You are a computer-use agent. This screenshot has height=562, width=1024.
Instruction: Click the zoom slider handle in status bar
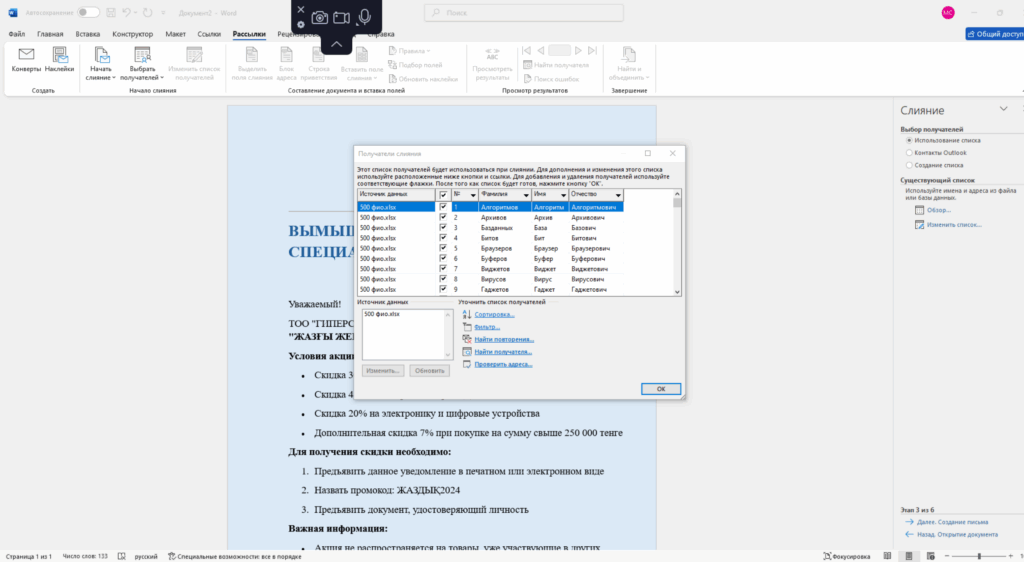(x=979, y=556)
